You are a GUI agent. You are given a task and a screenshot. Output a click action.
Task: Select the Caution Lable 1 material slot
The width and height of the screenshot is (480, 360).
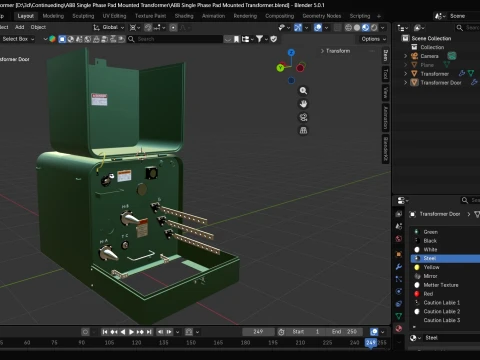pos(445,303)
